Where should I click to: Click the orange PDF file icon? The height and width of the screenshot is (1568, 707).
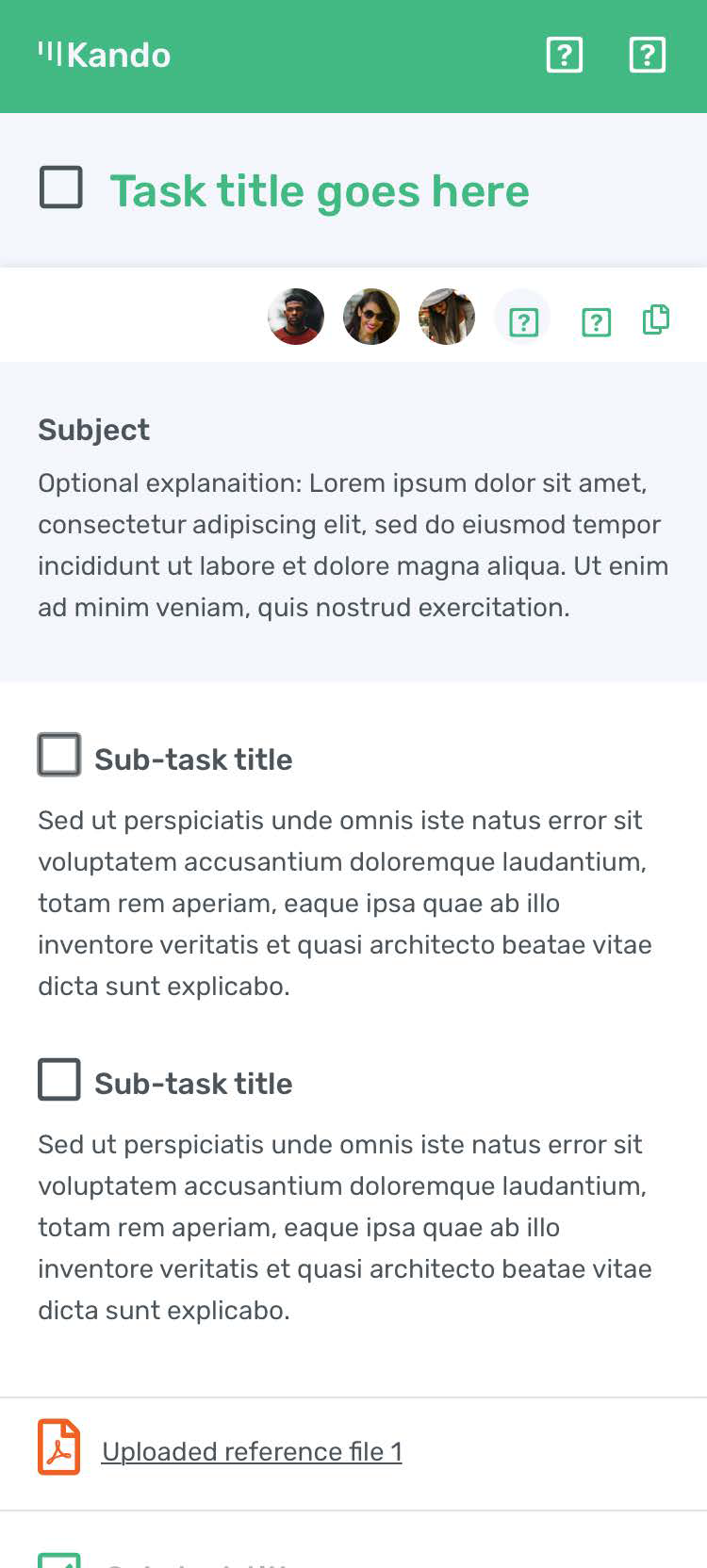point(59,1447)
